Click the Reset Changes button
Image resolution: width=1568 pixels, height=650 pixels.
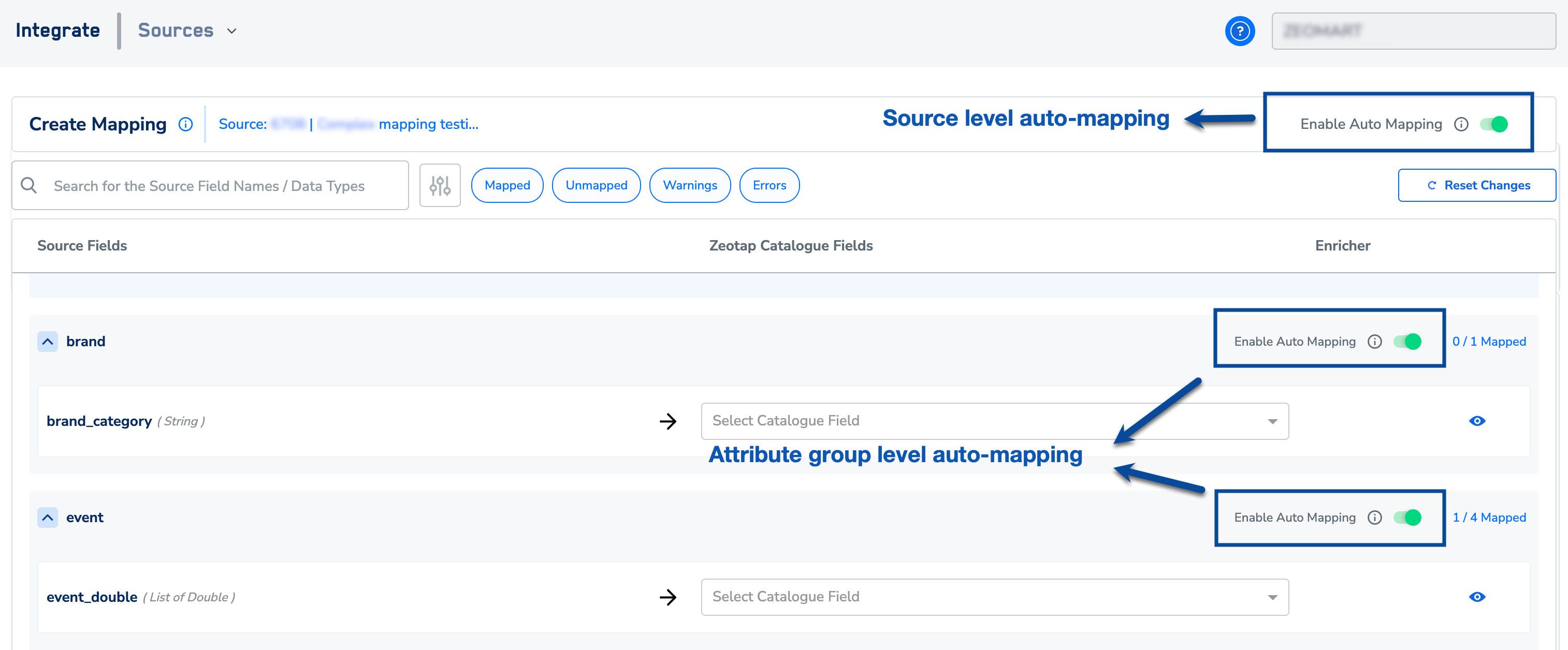[x=1477, y=185]
